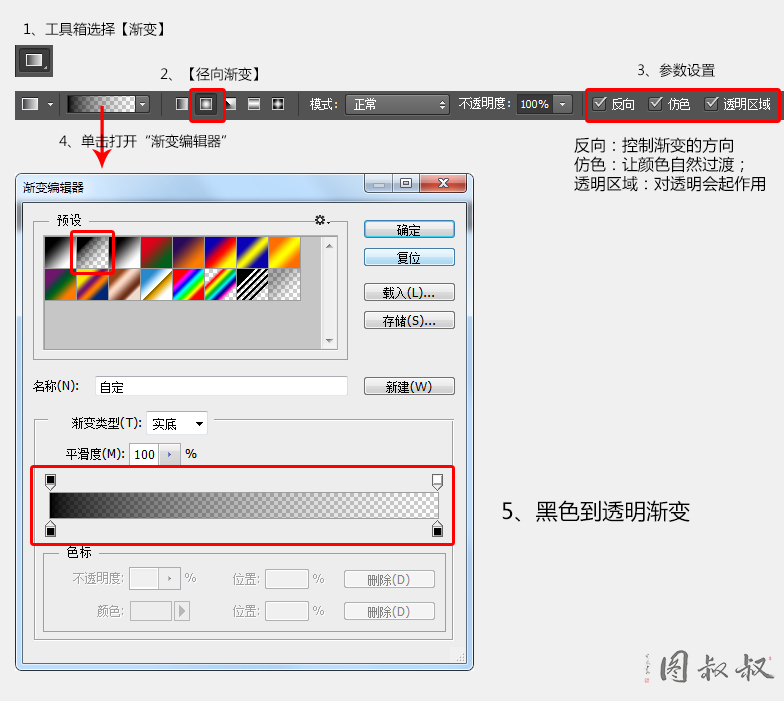Select the Diamond Gradient icon

tap(278, 104)
